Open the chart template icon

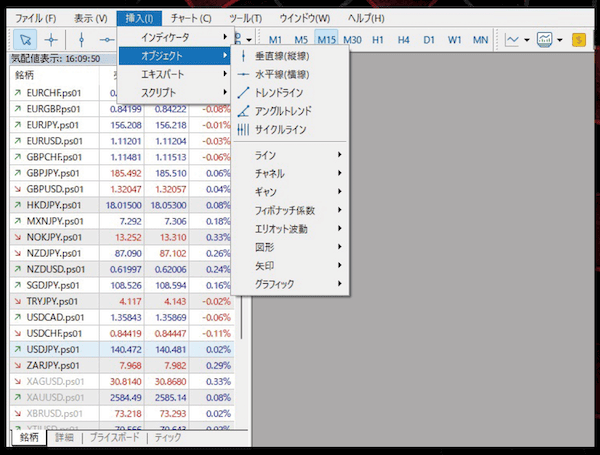click(x=544, y=39)
